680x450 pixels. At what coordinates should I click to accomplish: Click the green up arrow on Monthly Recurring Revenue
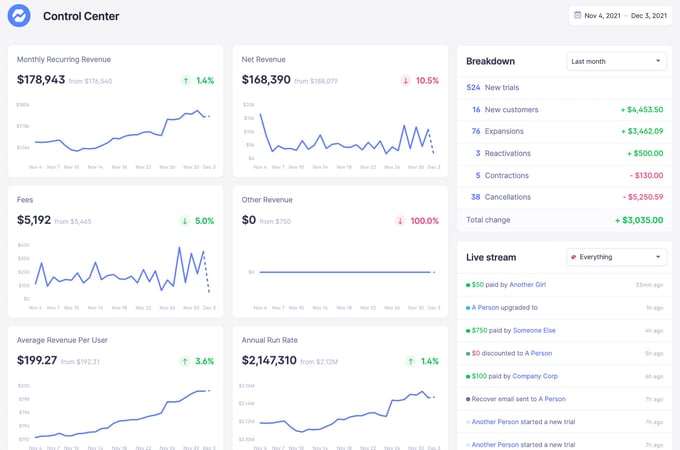186,80
